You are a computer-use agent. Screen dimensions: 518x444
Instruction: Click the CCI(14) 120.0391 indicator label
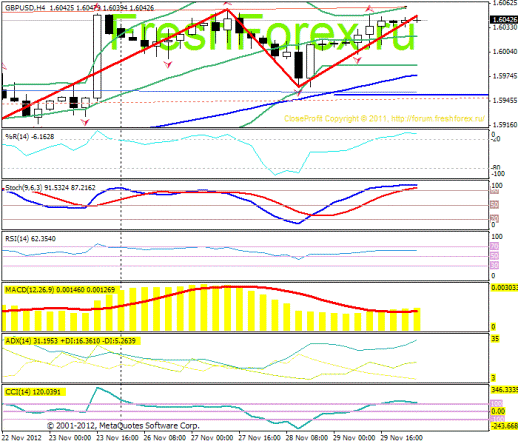(33, 392)
